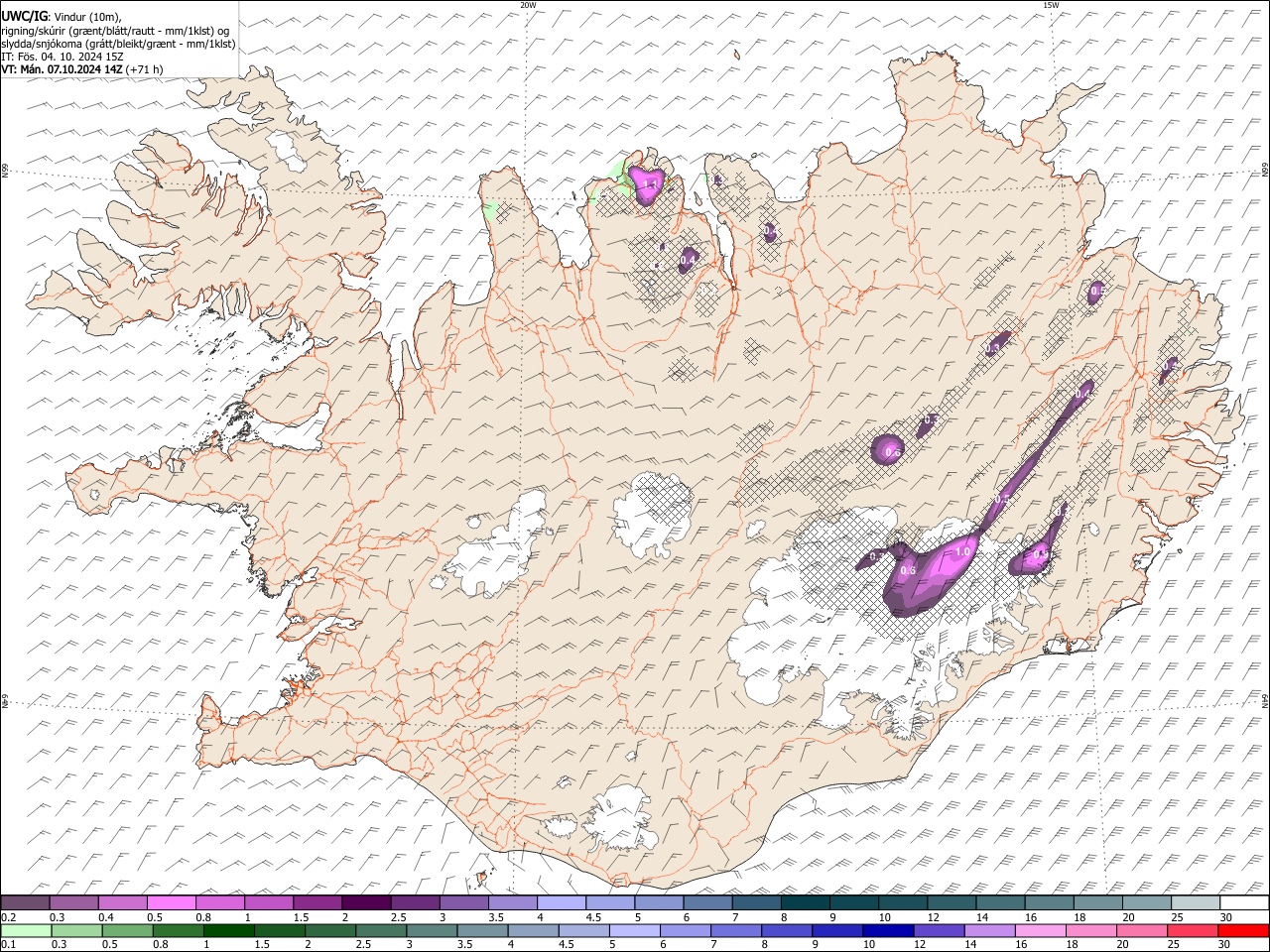The image size is (1270, 952).
Task: Click the 30 value in the lower legend
Action: 1226,944
